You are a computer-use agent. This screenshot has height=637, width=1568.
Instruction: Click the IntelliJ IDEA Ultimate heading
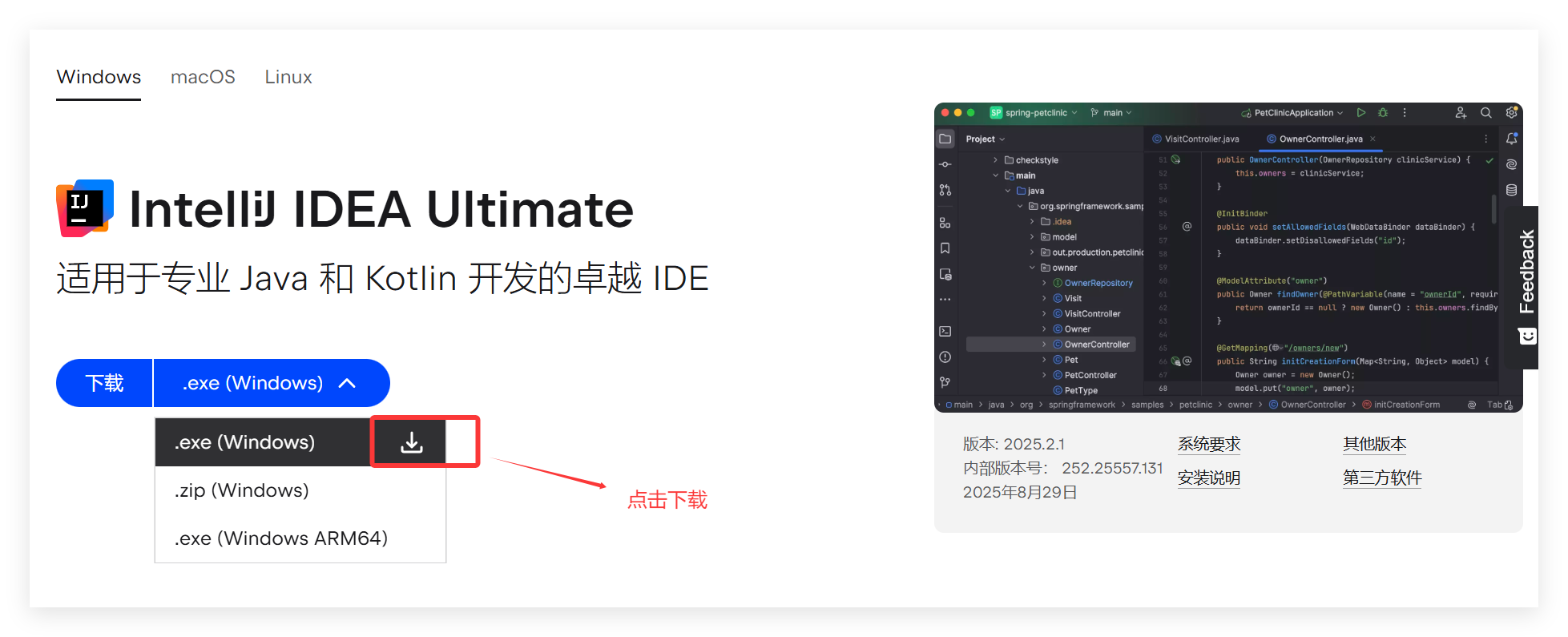coord(381,209)
